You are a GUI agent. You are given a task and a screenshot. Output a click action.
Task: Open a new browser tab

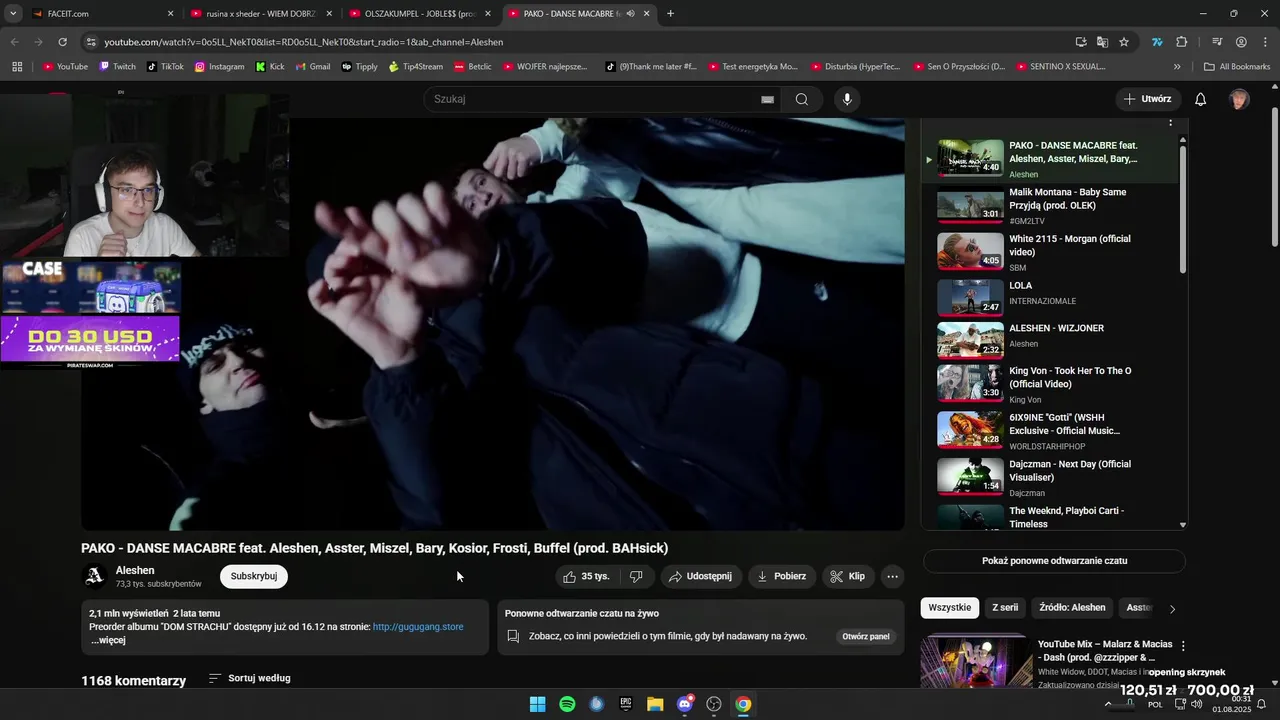pyautogui.click(x=670, y=14)
